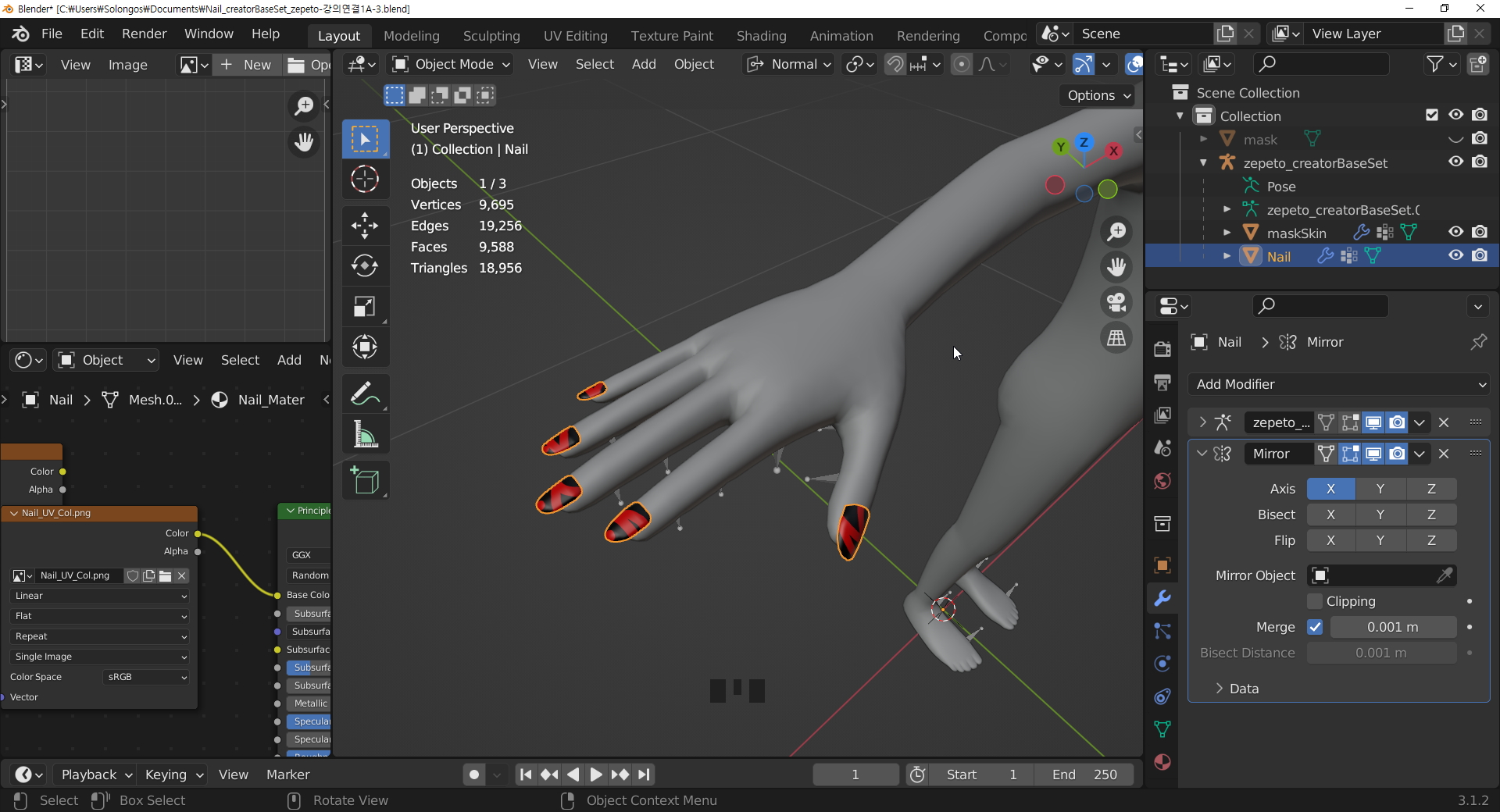Open the Output properties tab
The height and width of the screenshot is (812, 1500).
(x=1162, y=382)
